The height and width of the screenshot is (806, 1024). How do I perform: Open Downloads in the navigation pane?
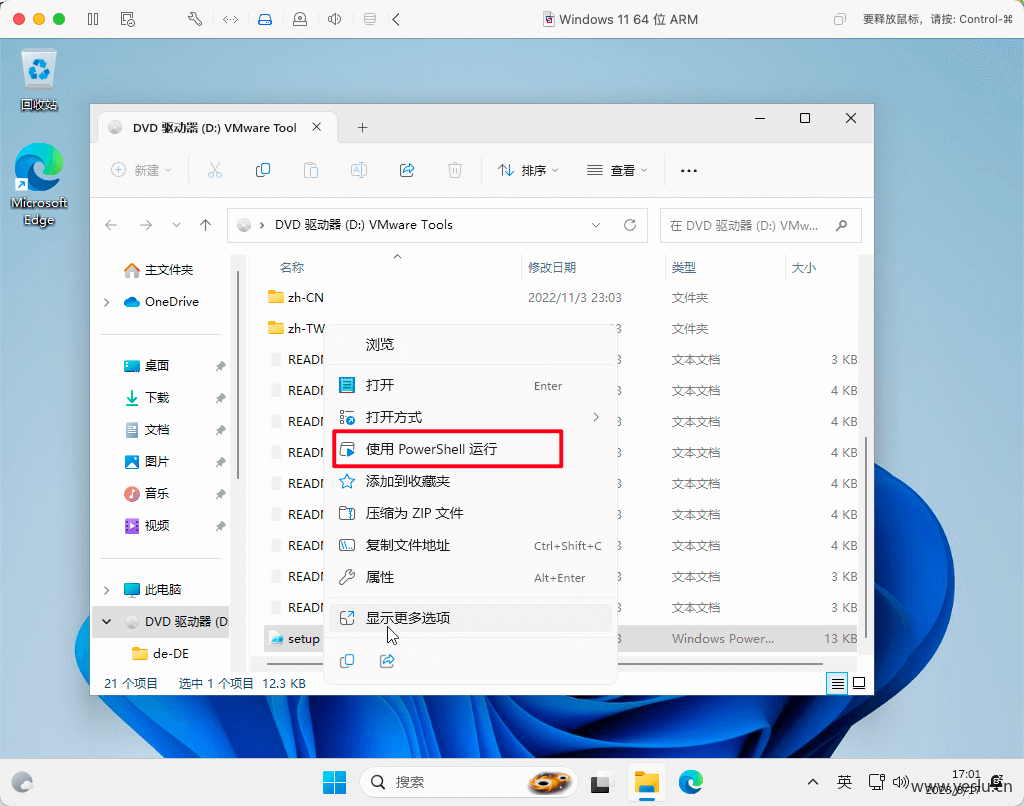click(x=147, y=398)
